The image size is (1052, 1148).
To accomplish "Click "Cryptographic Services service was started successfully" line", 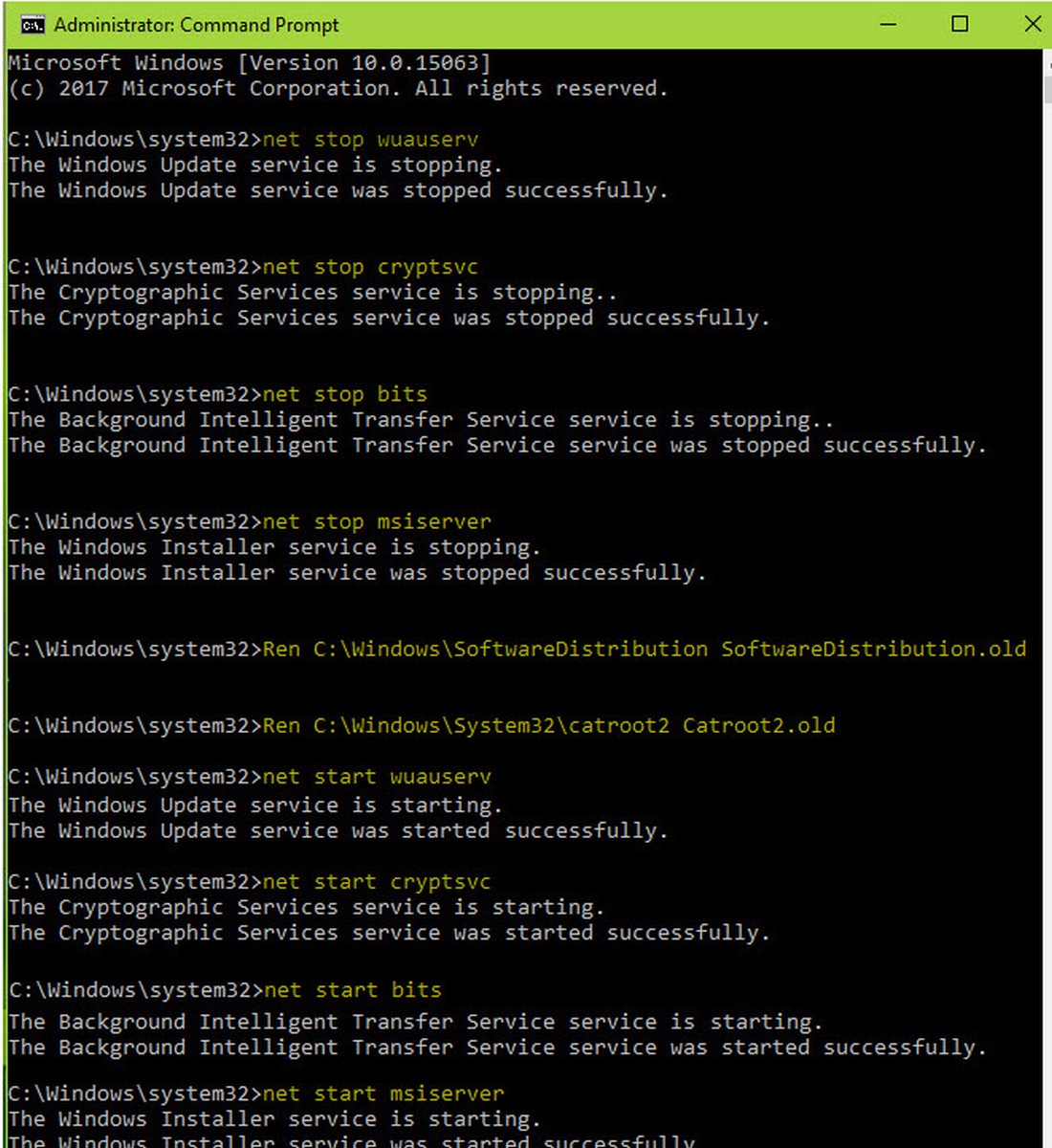I will (x=388, y=933).
